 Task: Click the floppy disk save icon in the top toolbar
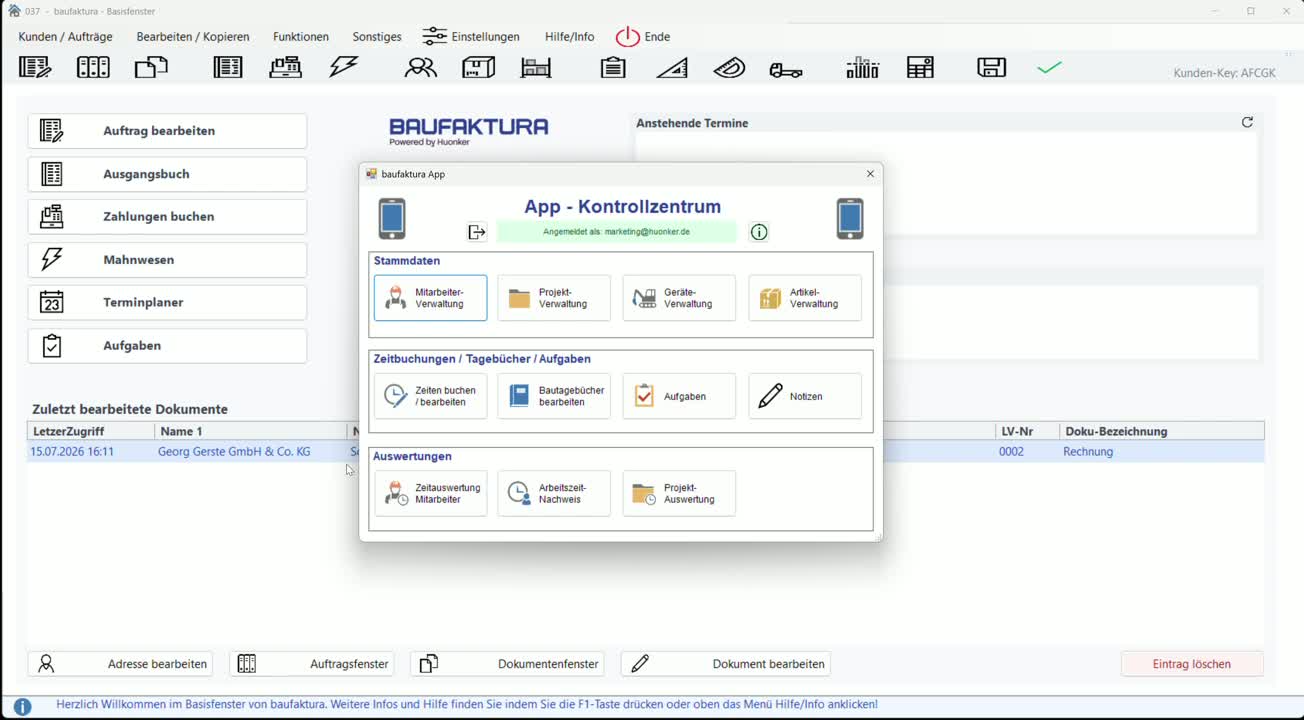992,68
